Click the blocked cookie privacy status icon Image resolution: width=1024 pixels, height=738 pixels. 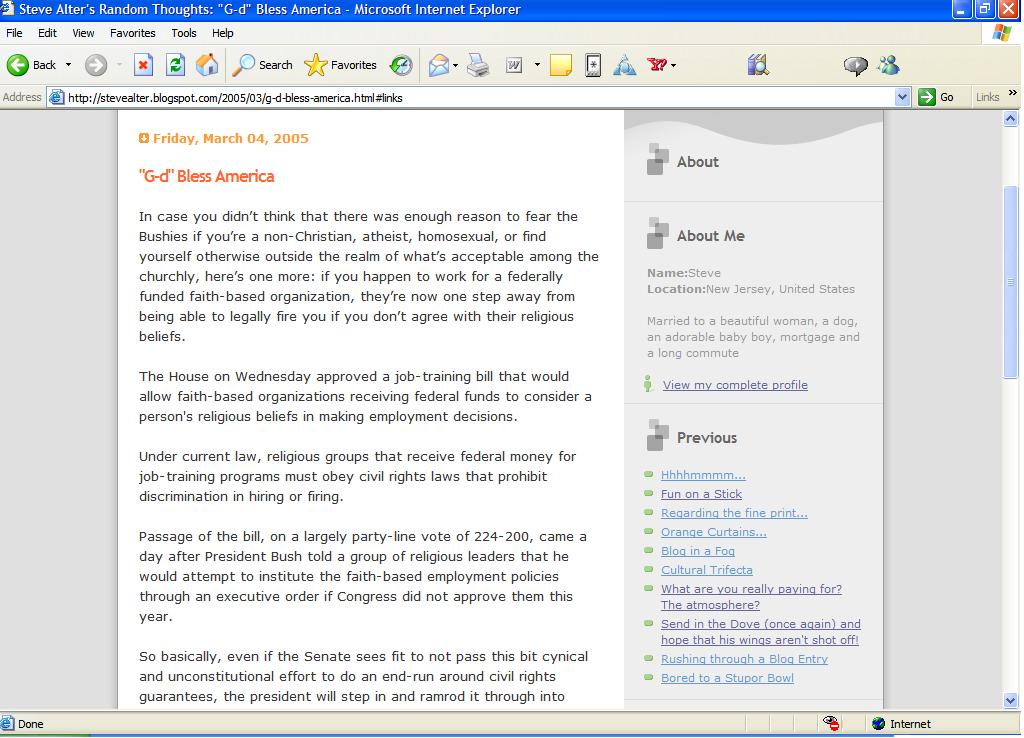click(x=831, y=723)
